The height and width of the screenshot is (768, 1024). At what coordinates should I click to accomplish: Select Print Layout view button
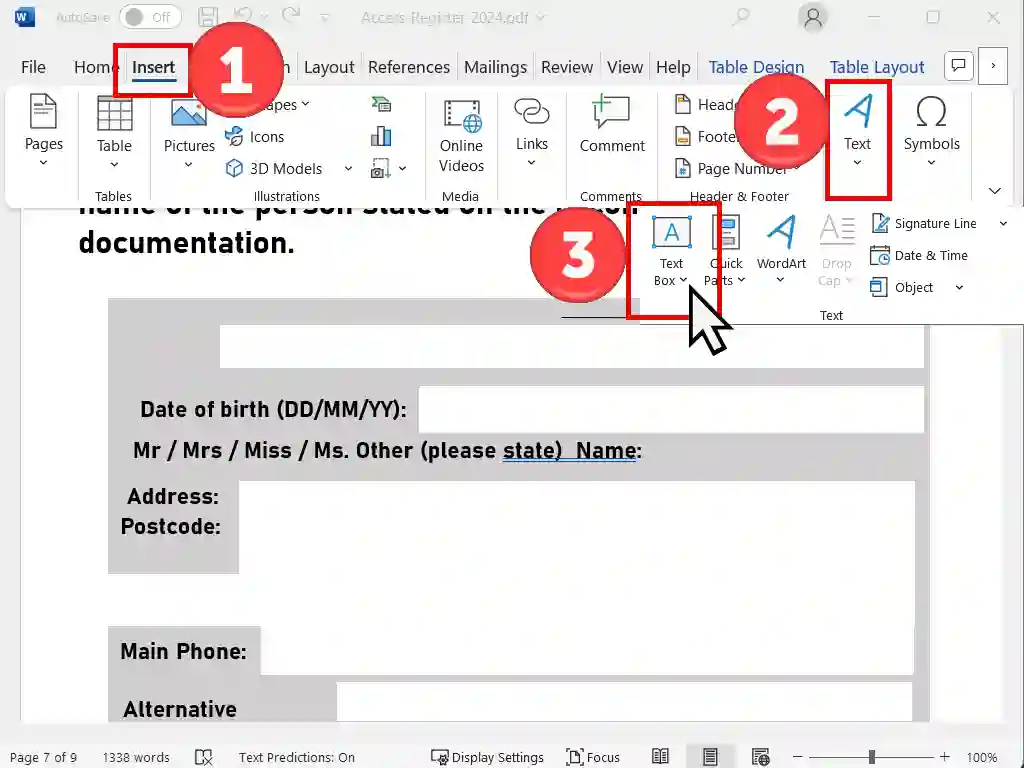pyautogui.click(x=710, y=757)
